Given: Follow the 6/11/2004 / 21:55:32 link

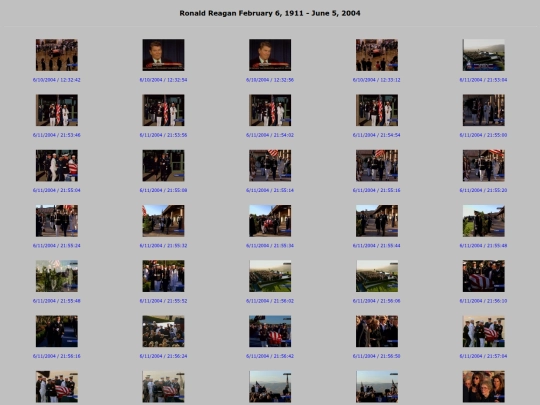Looking at the screenshot, I should (163, 246).
